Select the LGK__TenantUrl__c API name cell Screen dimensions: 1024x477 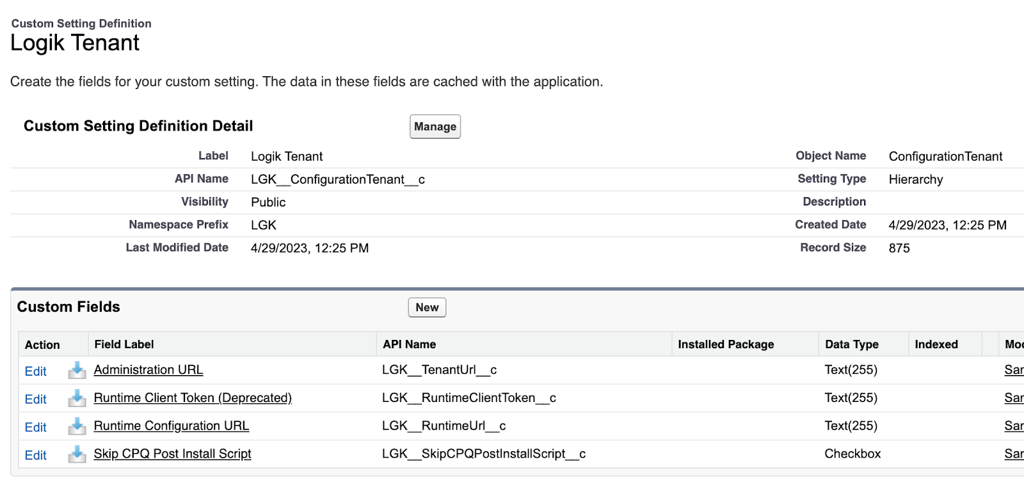(x=440, y=370)
